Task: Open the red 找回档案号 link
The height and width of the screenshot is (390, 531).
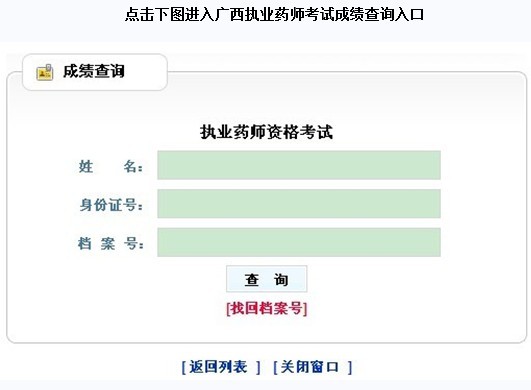Action: (x=267, y=308)
